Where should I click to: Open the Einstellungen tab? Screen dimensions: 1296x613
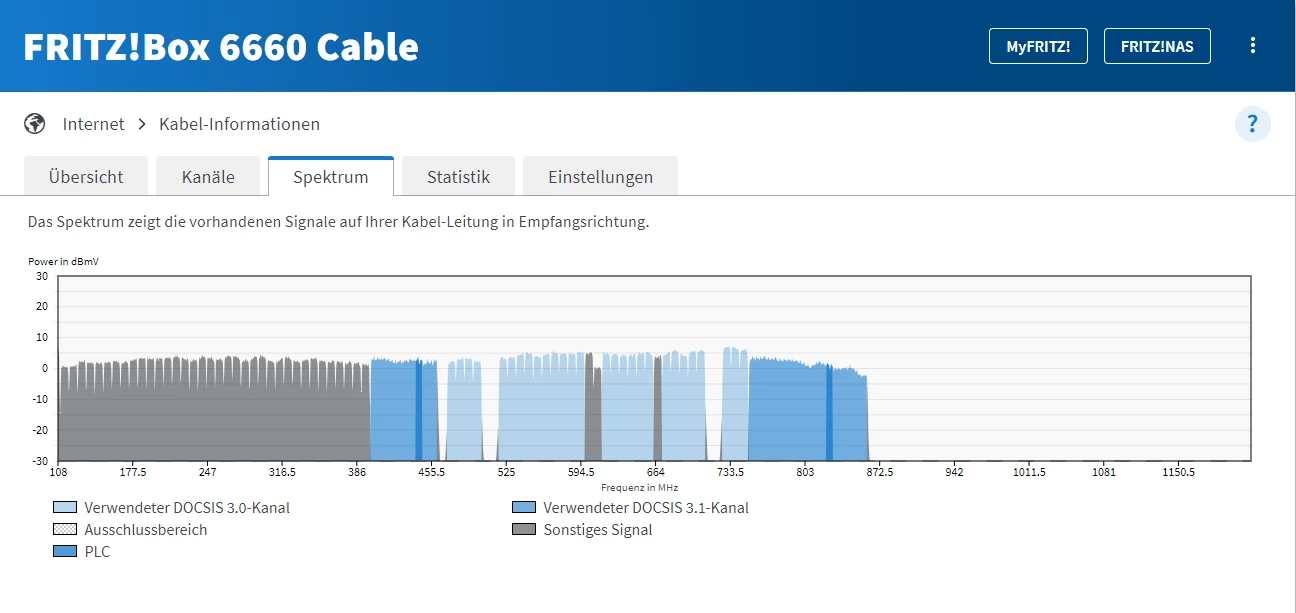(600, 177)
